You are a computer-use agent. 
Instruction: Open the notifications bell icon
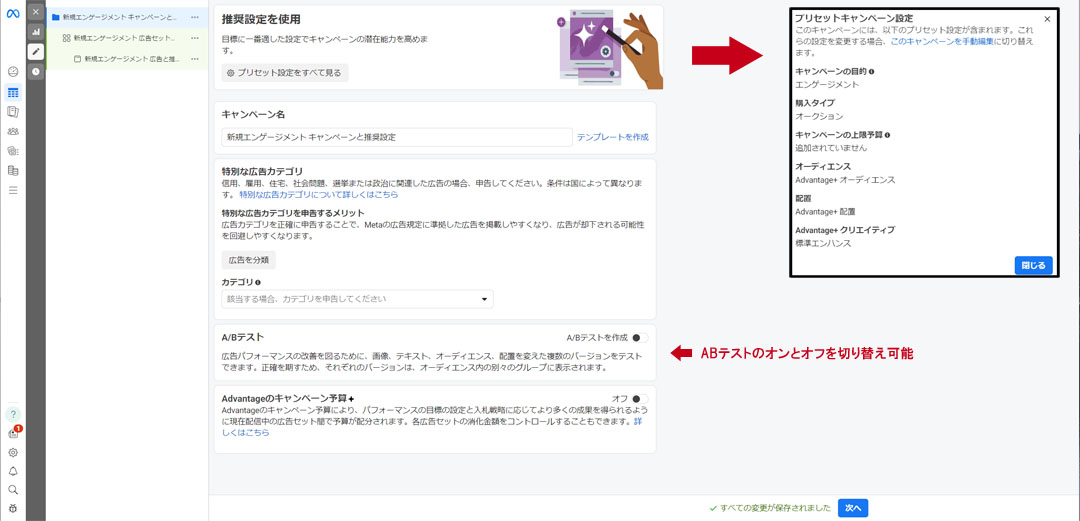click(12, 471)
